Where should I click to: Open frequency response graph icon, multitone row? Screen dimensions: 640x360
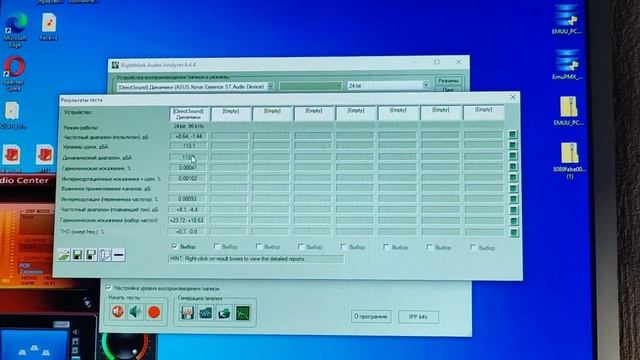tap(512, 134)
